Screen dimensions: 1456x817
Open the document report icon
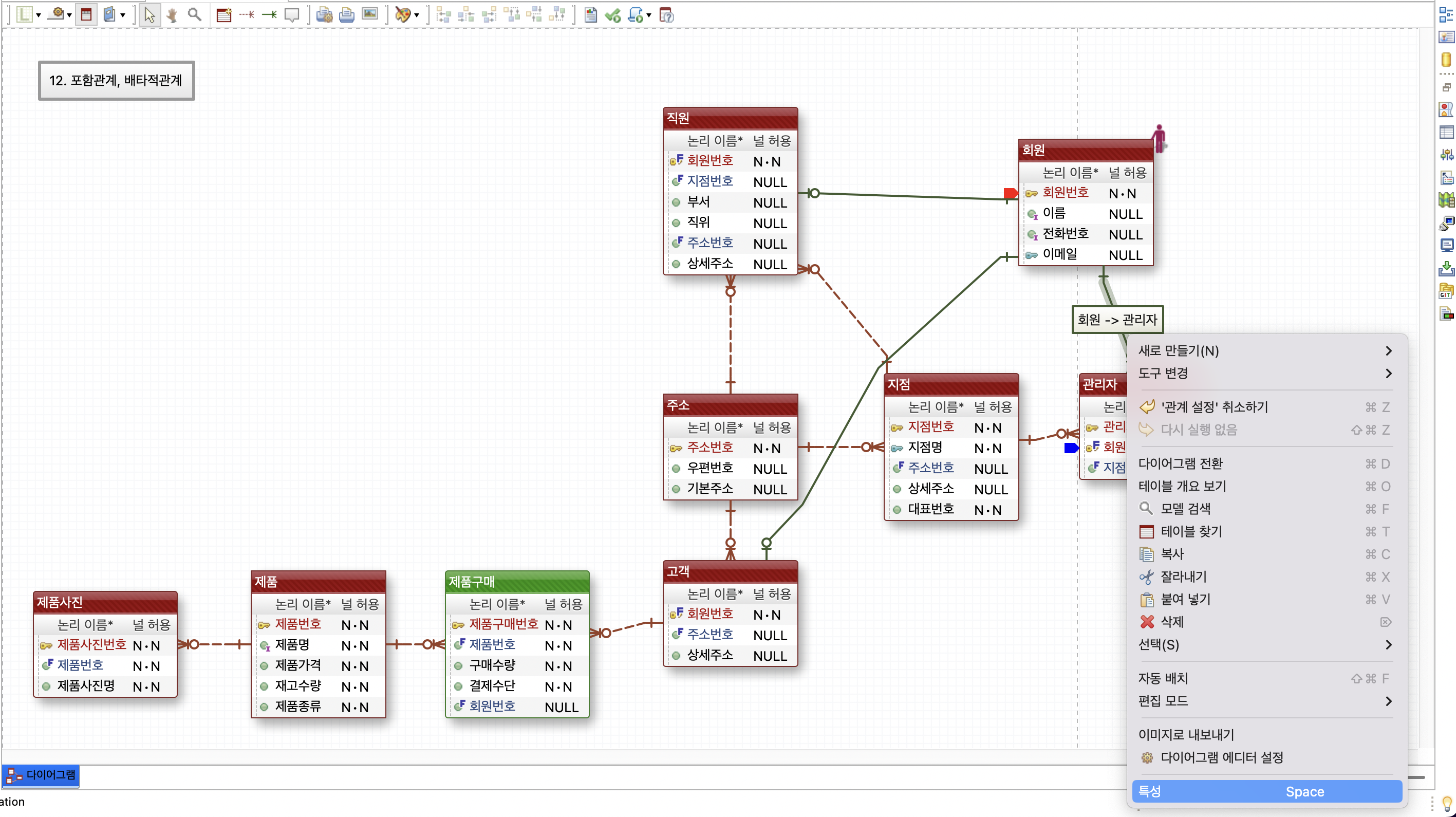(x=591, y=15)
